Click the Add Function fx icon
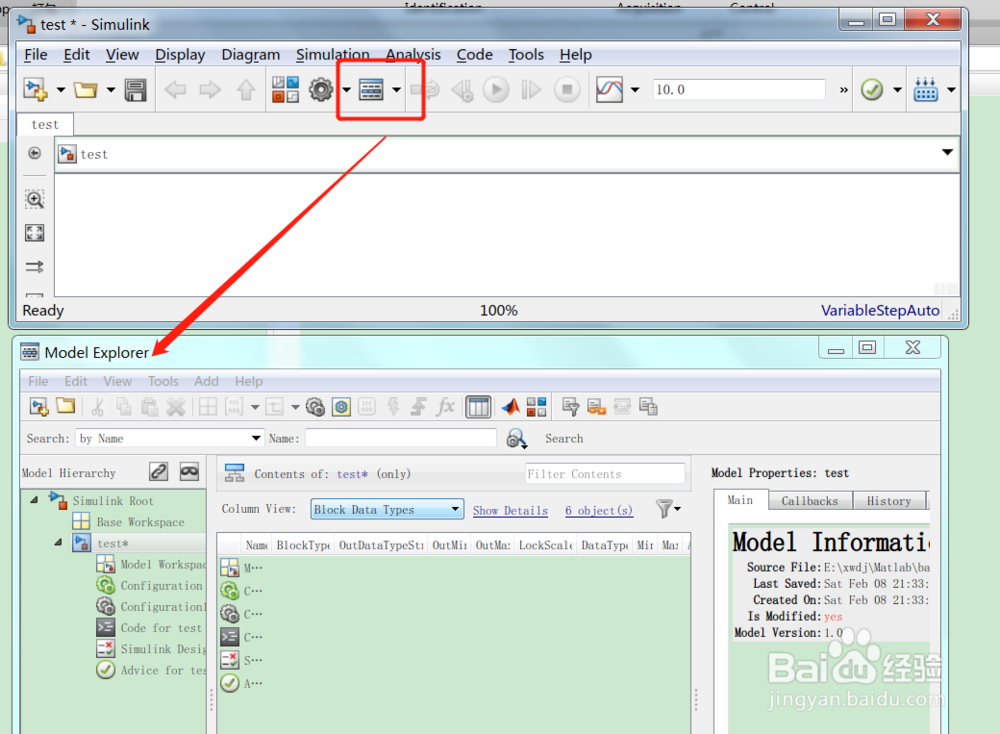 click(445, 407)
